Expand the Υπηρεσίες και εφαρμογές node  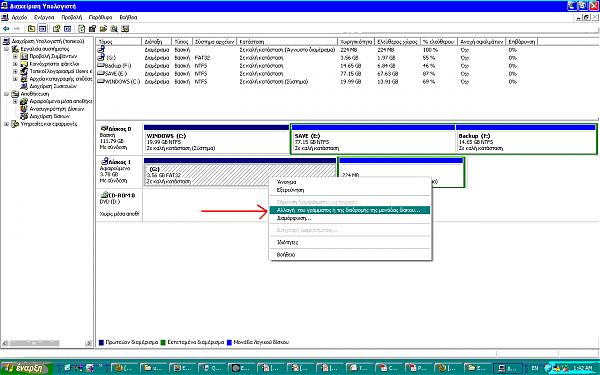click(7, 124)
